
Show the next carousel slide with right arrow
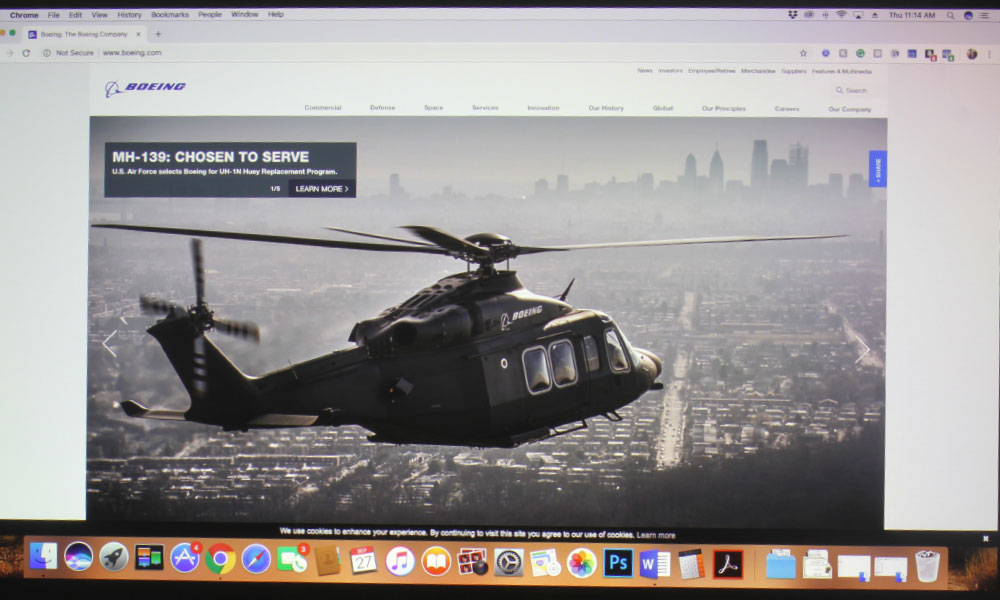coord(861,349)
